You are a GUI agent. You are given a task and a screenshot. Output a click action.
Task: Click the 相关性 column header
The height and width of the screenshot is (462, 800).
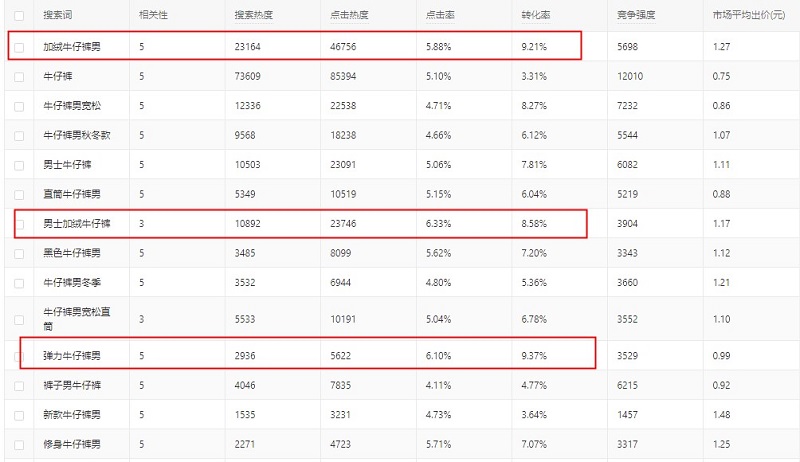click(x=152, y=16)
